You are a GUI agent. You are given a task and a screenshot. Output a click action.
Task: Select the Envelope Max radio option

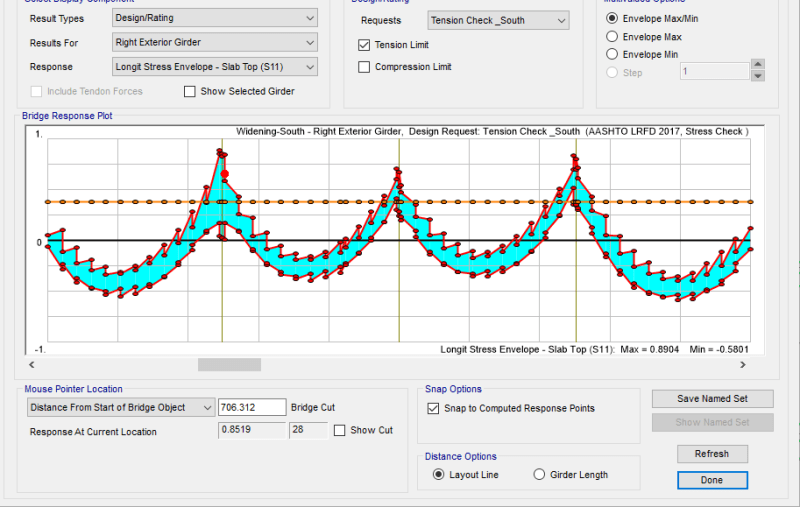pos(612,37)
